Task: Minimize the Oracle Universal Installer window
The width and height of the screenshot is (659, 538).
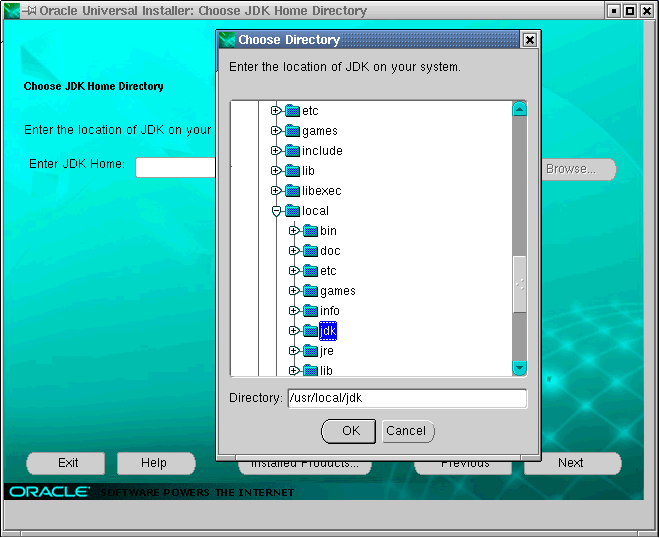Action: (614, 11)
